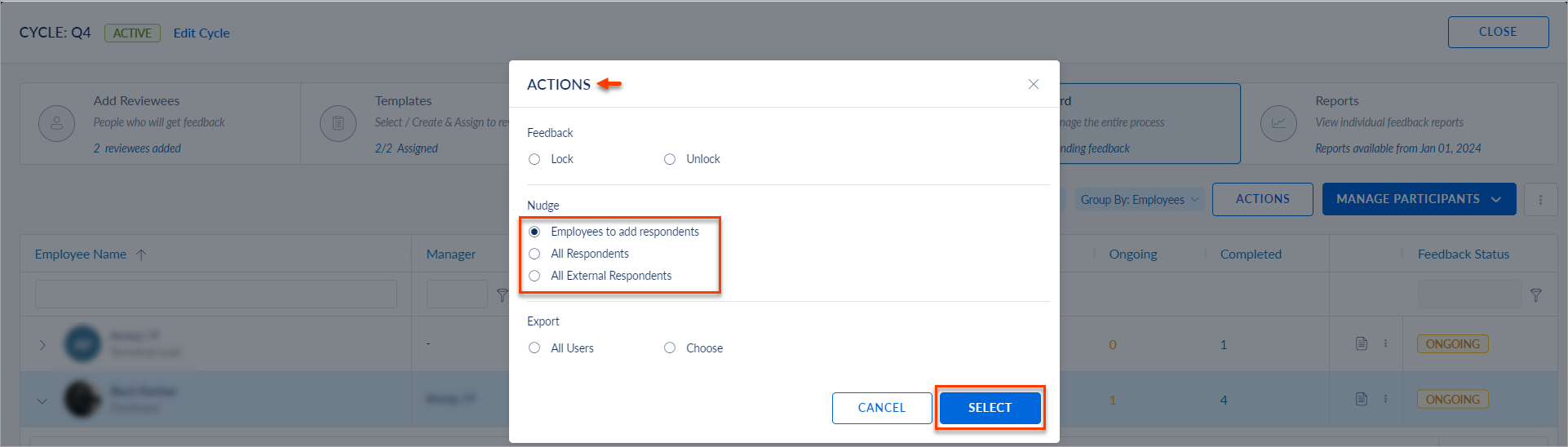Choose All Respondents nudge option
Viewport: 1568px width, 447px height.
point(534,254)
